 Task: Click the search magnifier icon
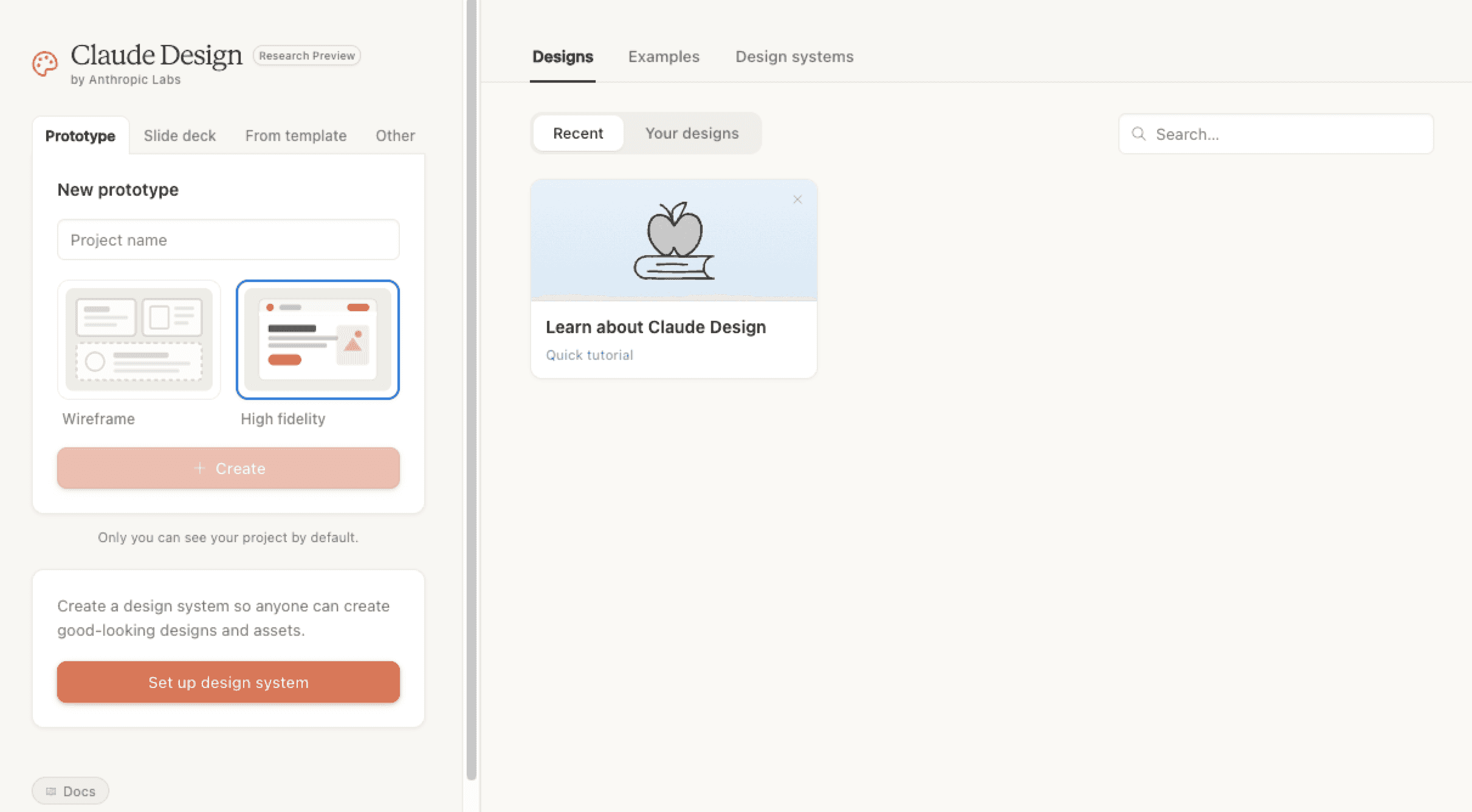(x=1139, y=134)
